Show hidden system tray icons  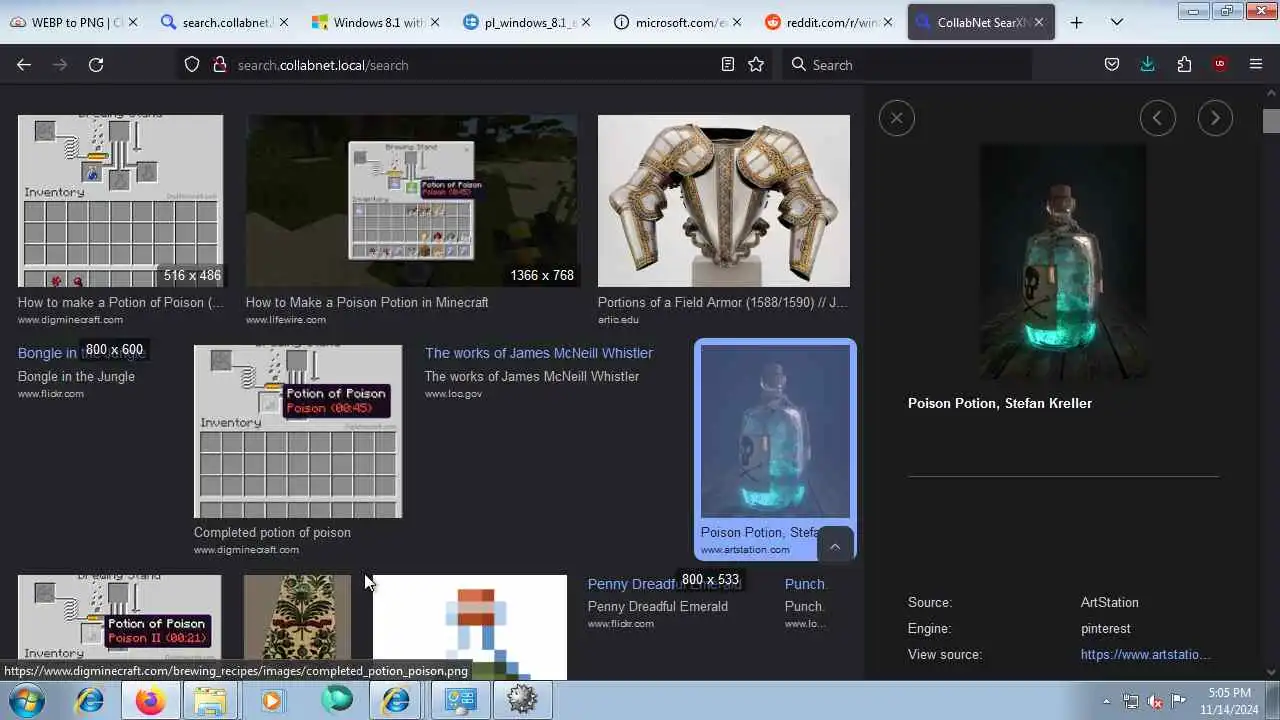(x=1106, y=701)
